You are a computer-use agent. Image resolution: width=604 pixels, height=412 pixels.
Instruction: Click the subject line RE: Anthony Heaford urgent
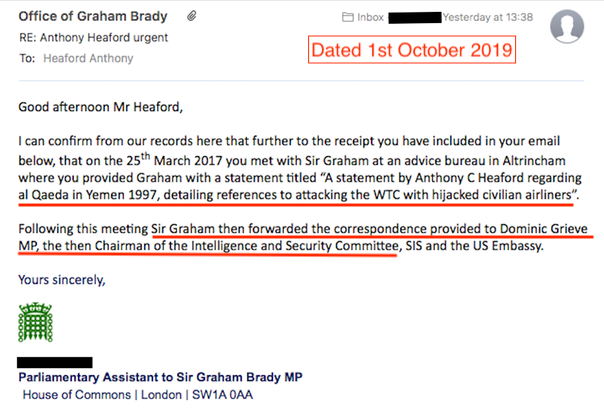coord(94,38)
